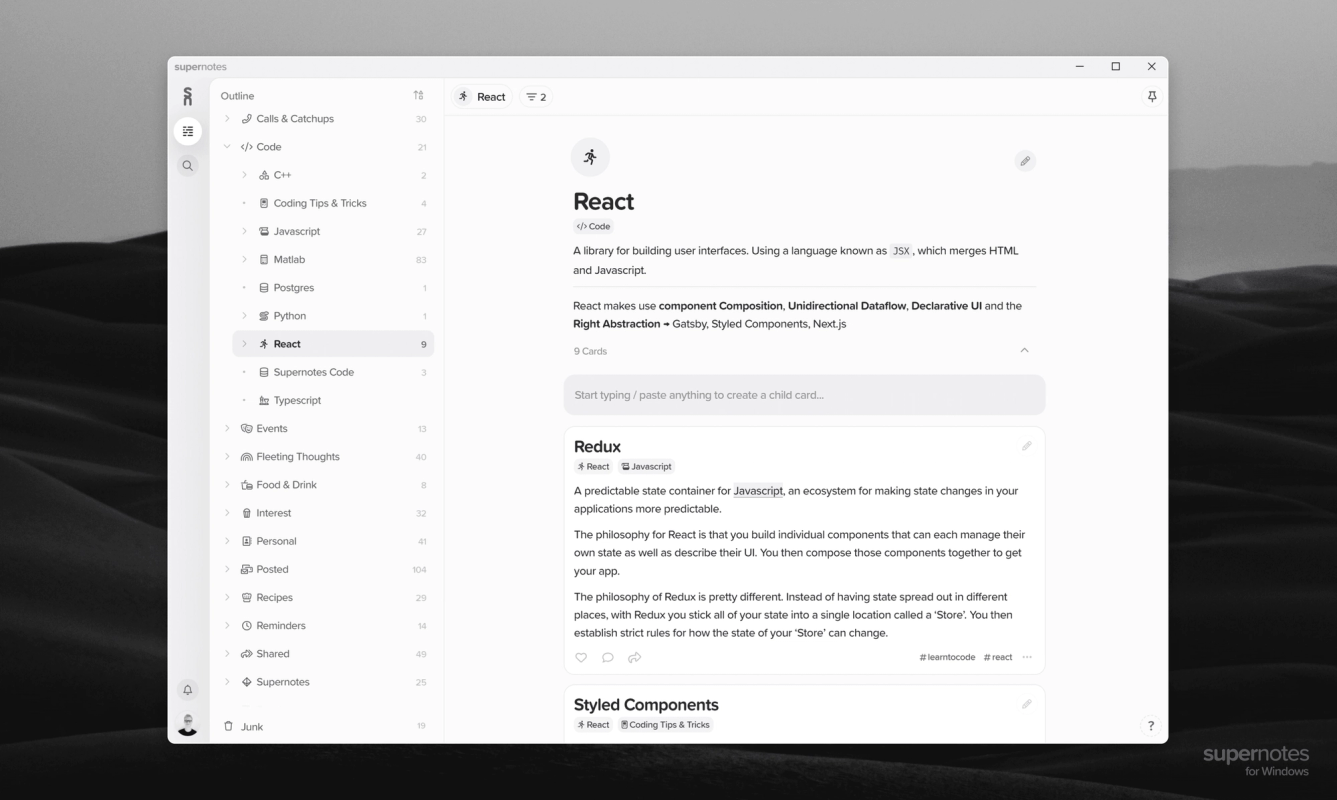This screenshot has width=1337, height=800.
Task: Expand the Matlab outline item
Action: click(x=244, y=259)
